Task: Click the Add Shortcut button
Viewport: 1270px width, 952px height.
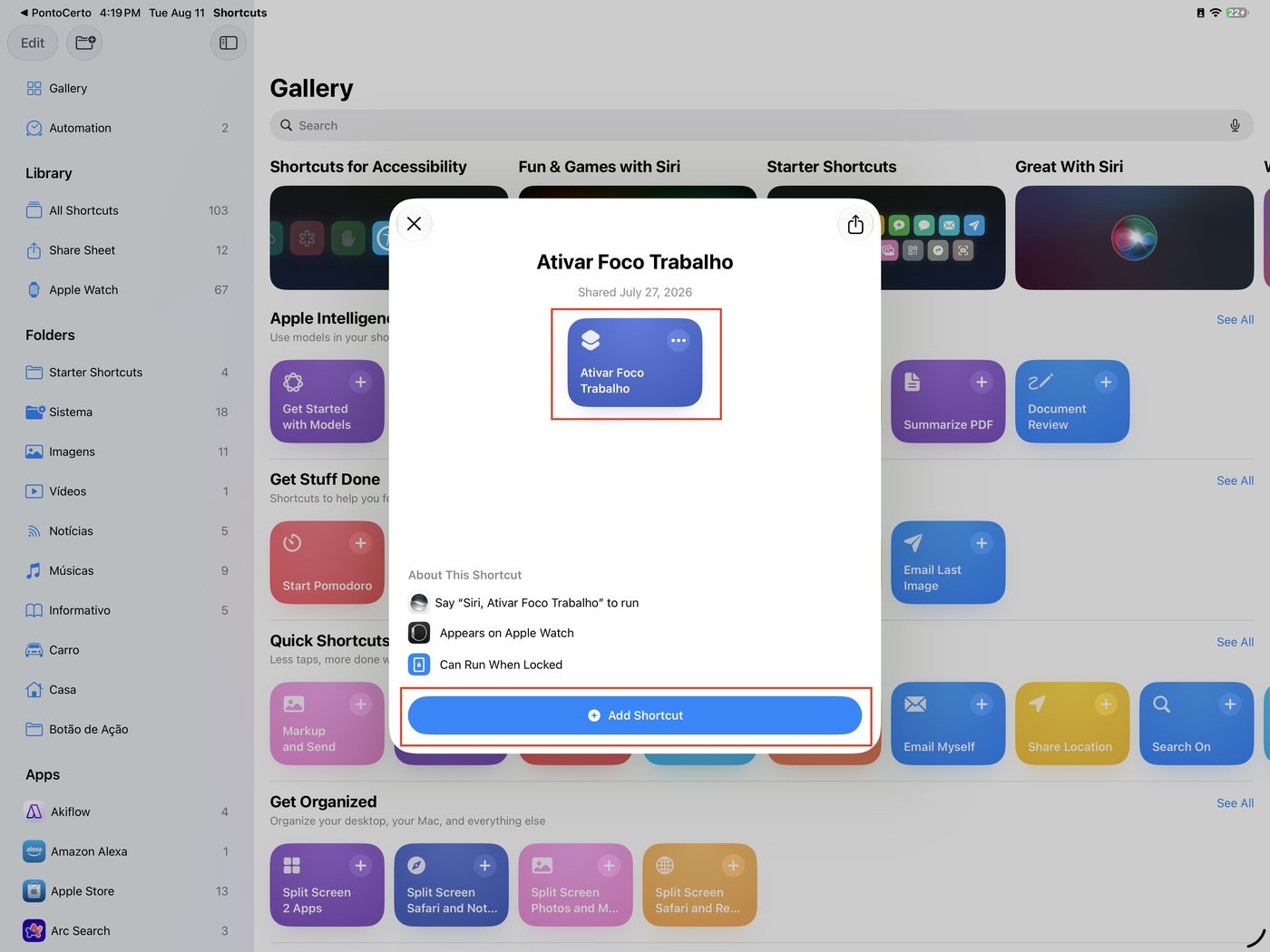Action: pos(635,715)
